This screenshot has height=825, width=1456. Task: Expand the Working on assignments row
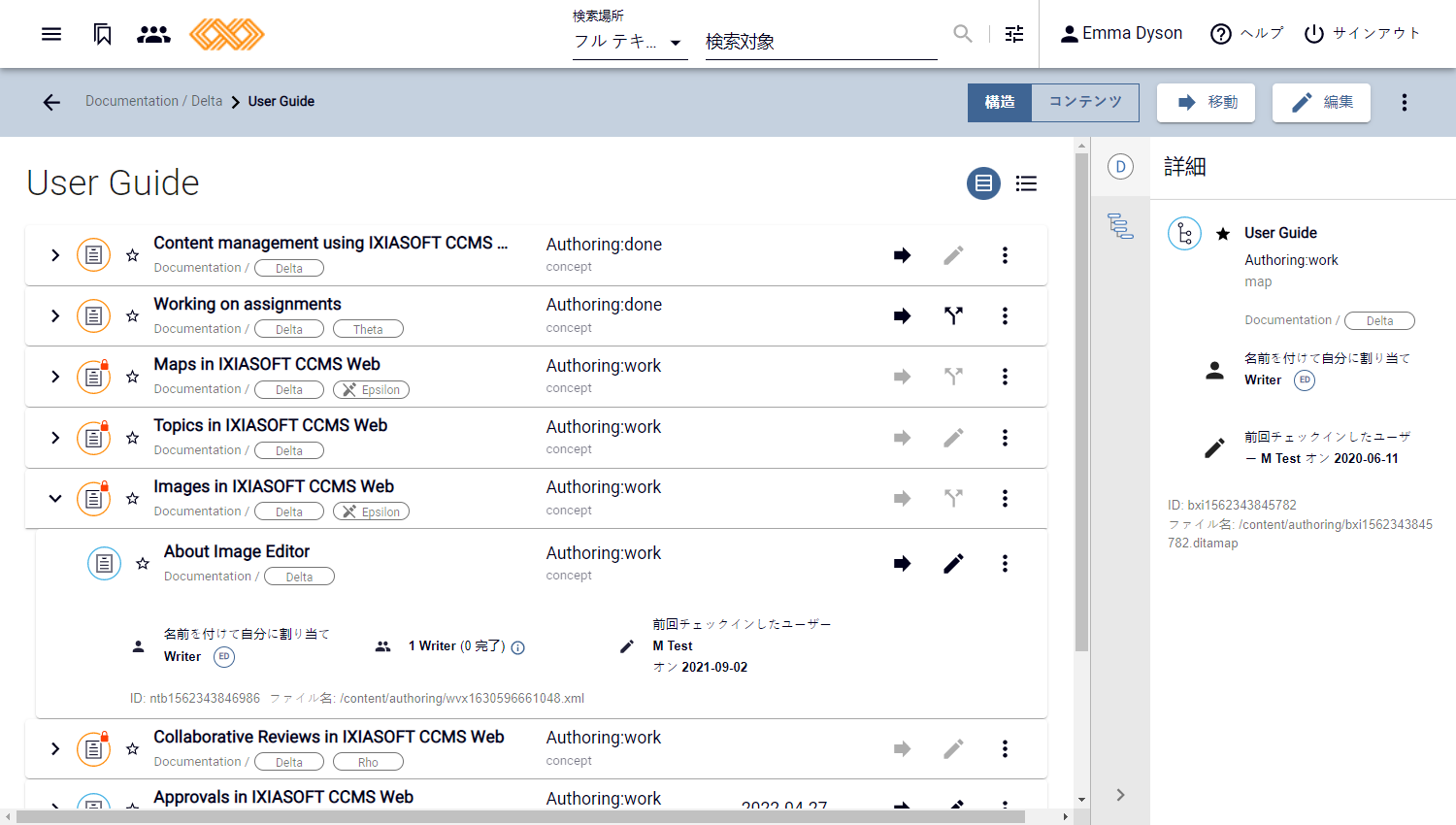click(55, 315)
